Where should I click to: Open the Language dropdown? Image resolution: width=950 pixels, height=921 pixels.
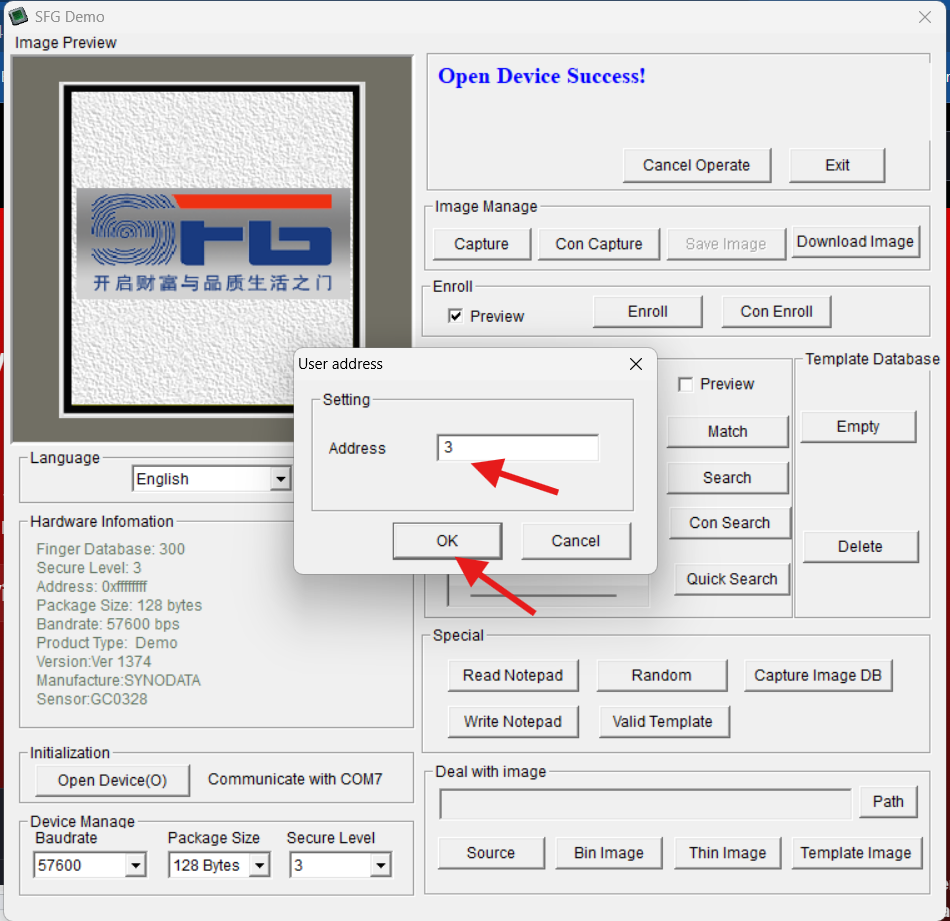(x=280, y=479)
